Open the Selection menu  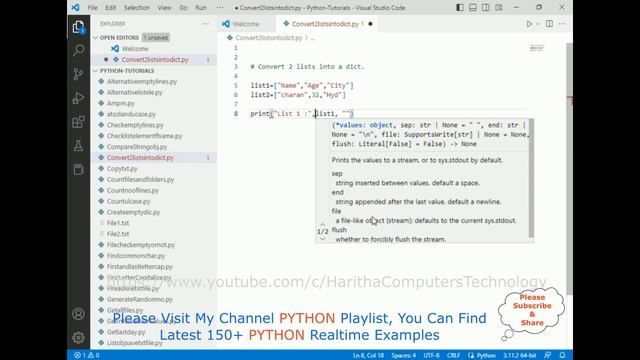137,8
